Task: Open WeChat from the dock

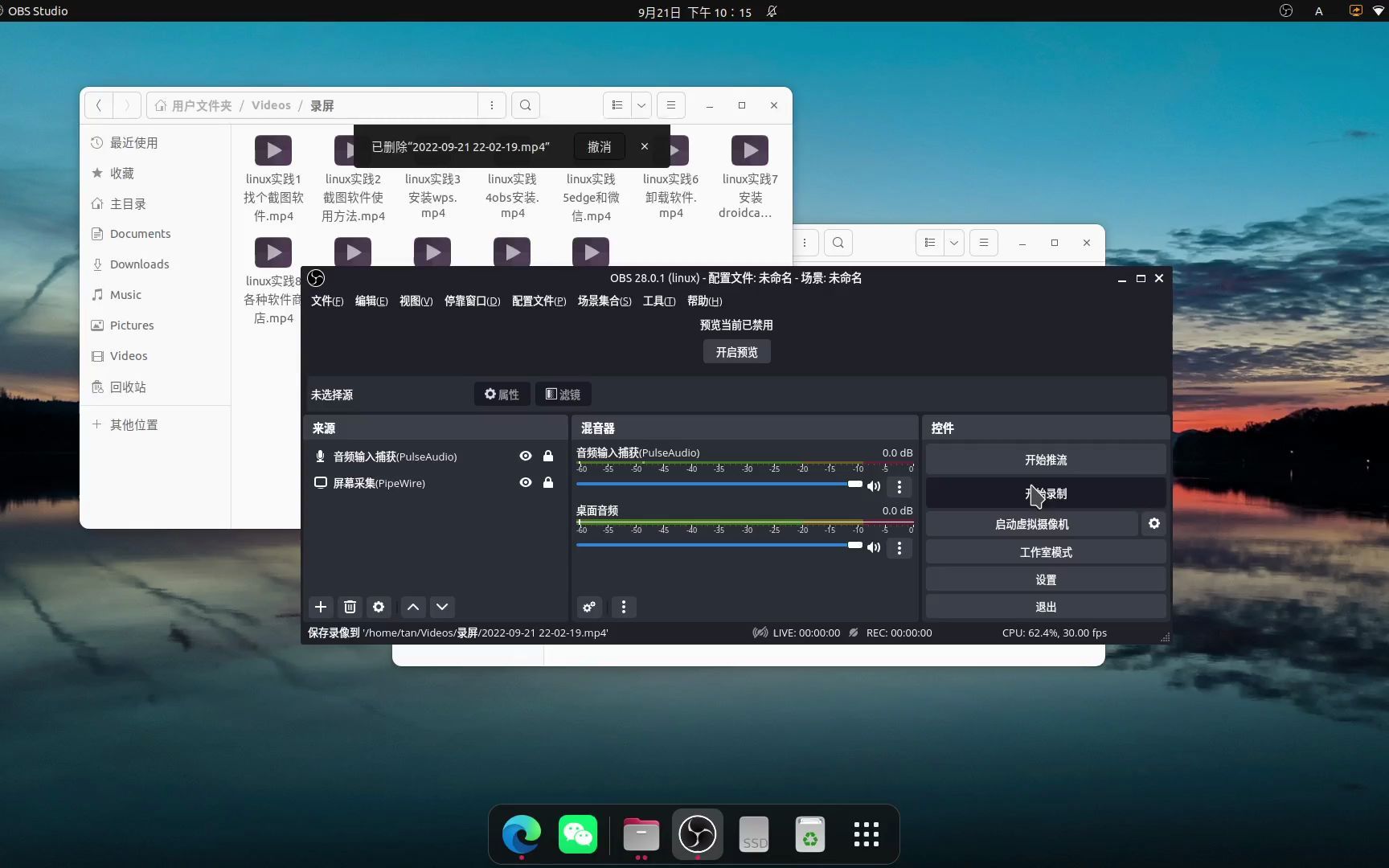Action: click(578, 833)
